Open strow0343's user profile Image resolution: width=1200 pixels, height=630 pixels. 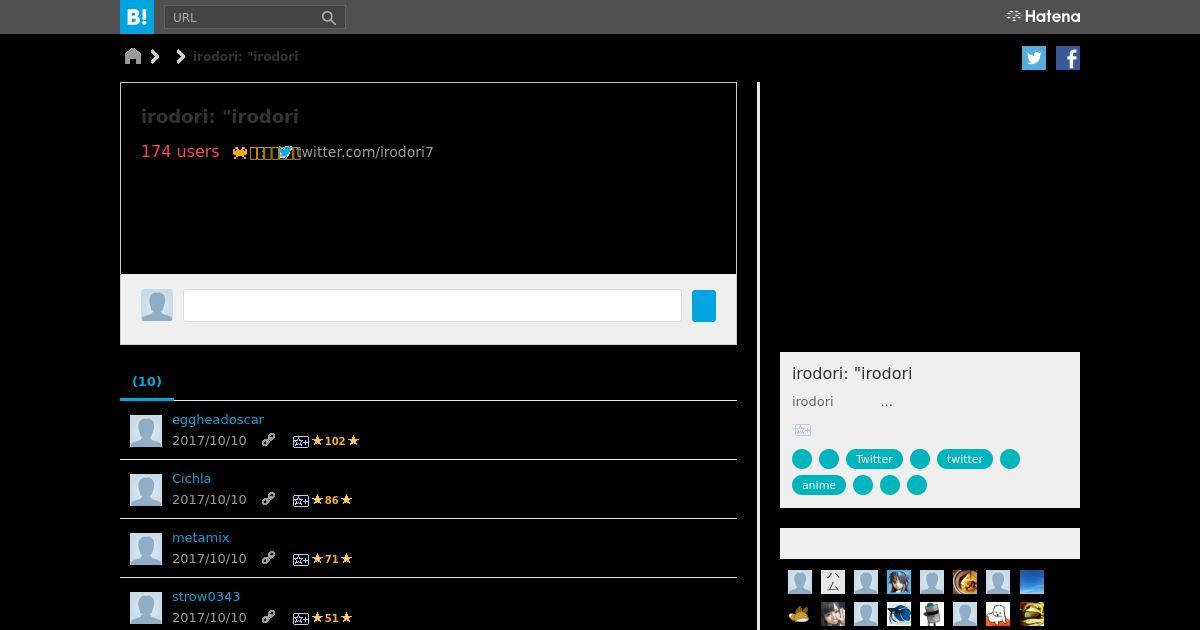(x=206, y=596)
